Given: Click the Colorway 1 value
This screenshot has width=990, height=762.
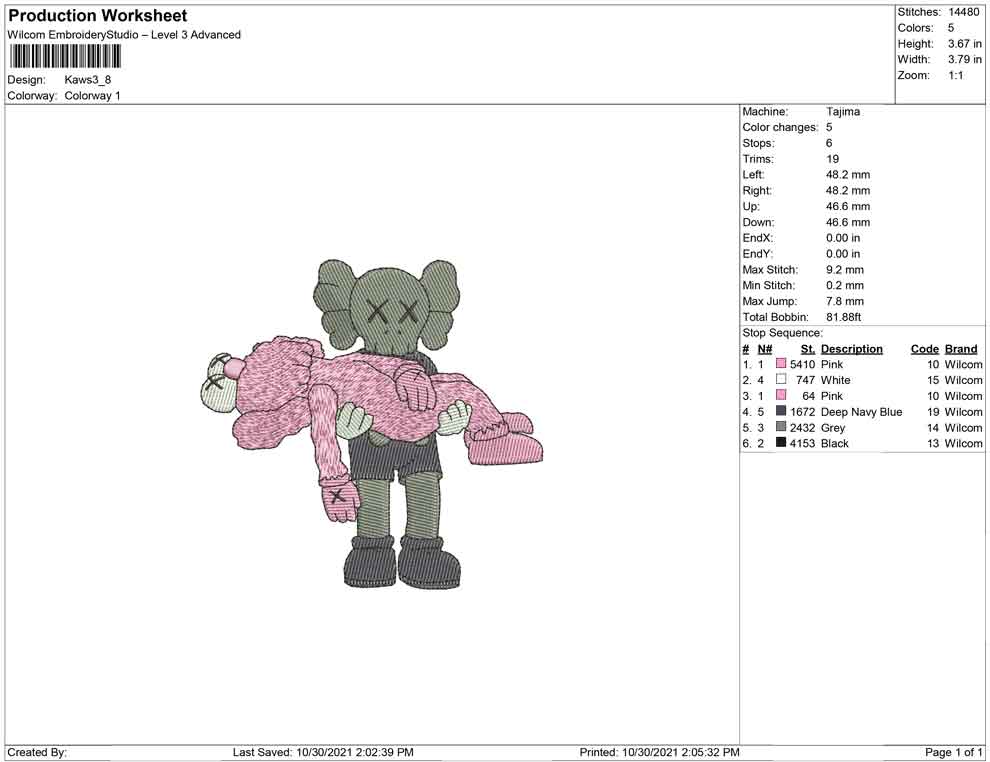Looking at the screenshot, I should tap(92, 95).
